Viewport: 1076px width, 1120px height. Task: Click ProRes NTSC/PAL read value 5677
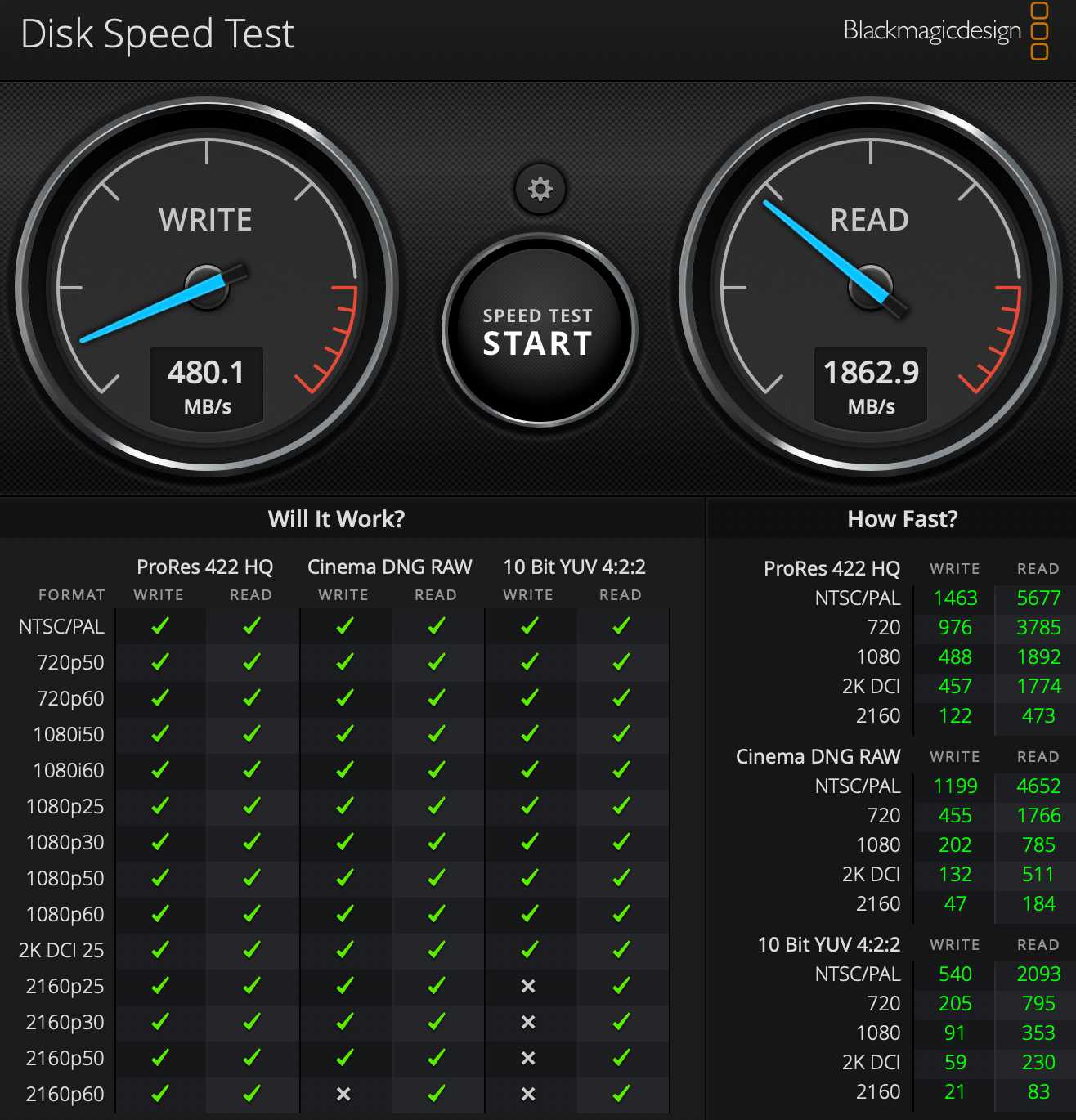tap(1038, 598)
